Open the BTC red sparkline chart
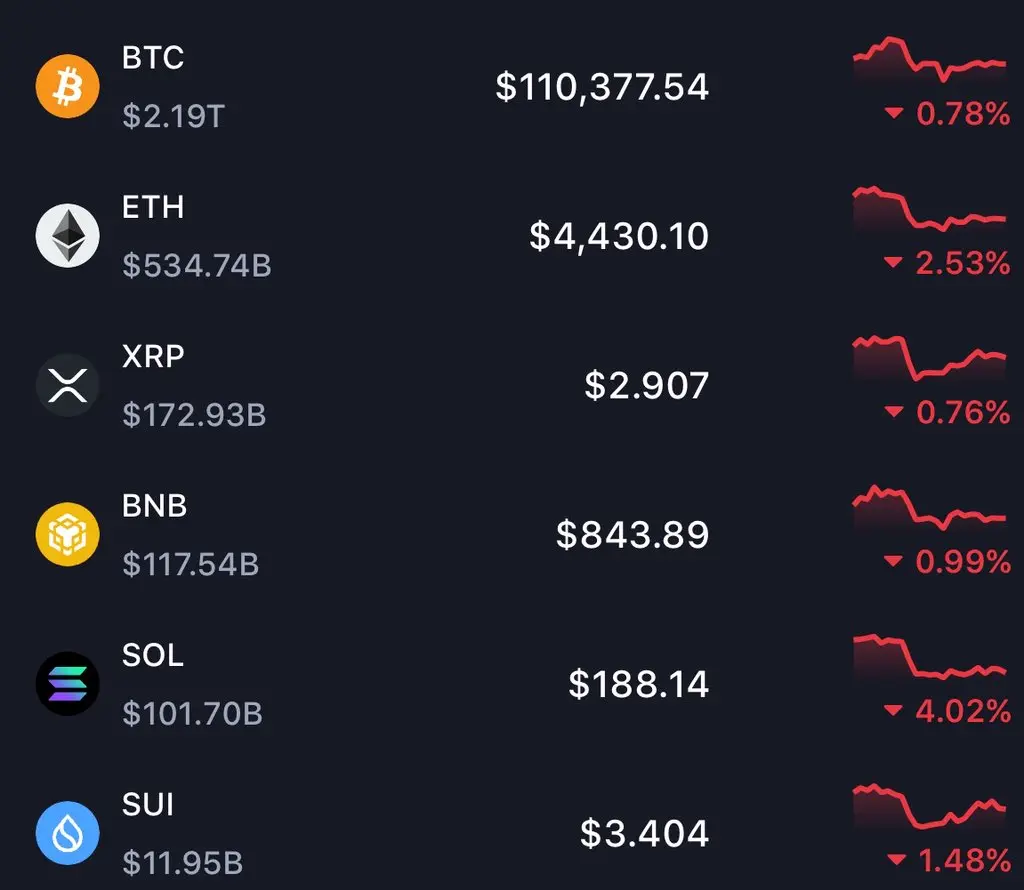Image resolution: width=1024 pixels, height=890 pixels. [x=929, y=59]
